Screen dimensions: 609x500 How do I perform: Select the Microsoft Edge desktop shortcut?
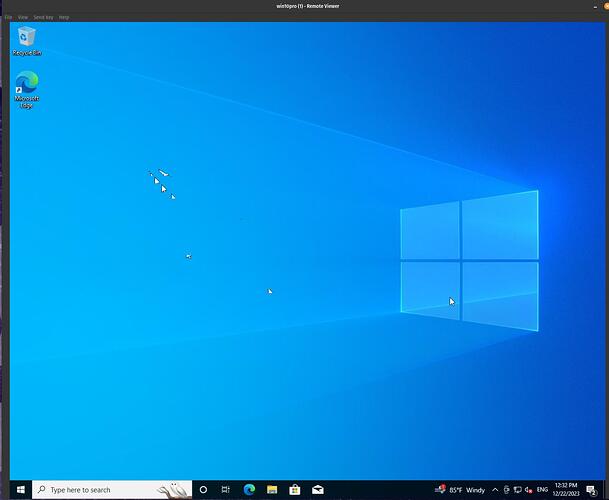pos(27,89)
